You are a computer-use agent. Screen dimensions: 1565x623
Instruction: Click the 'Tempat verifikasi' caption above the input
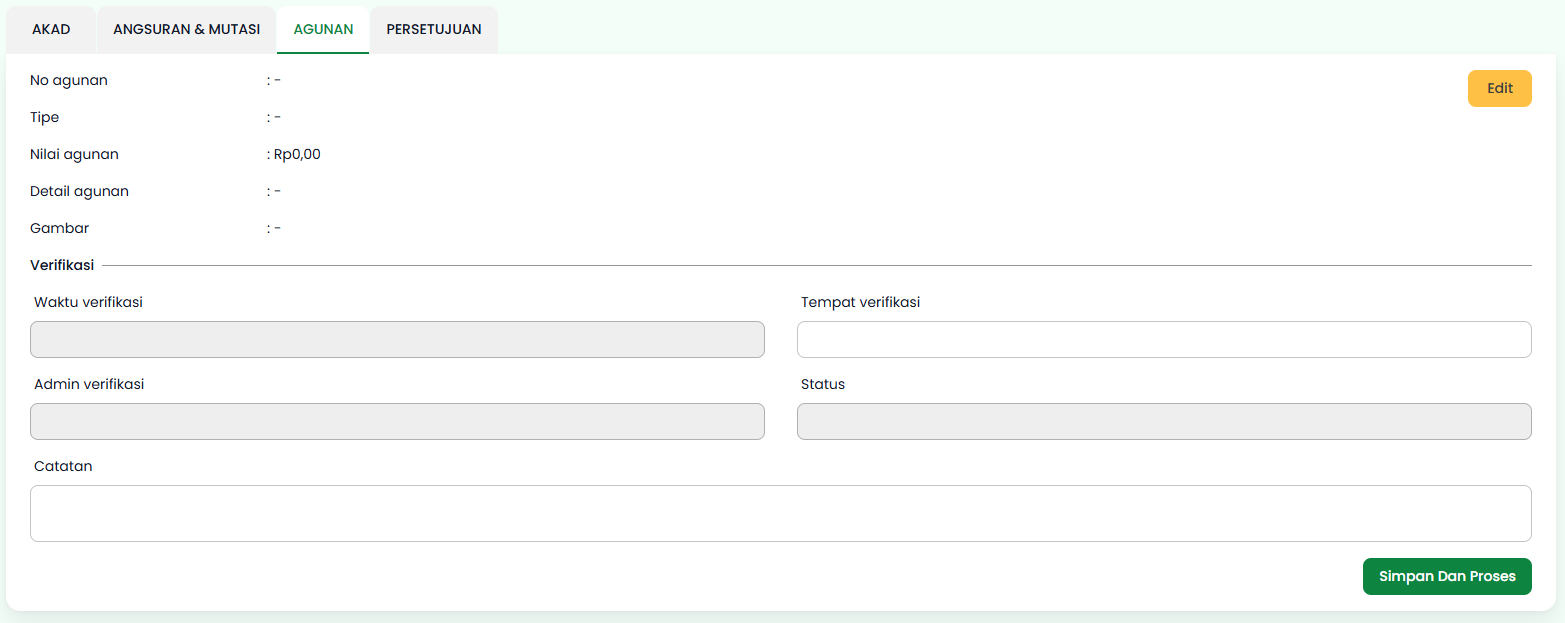click(860, 302)
